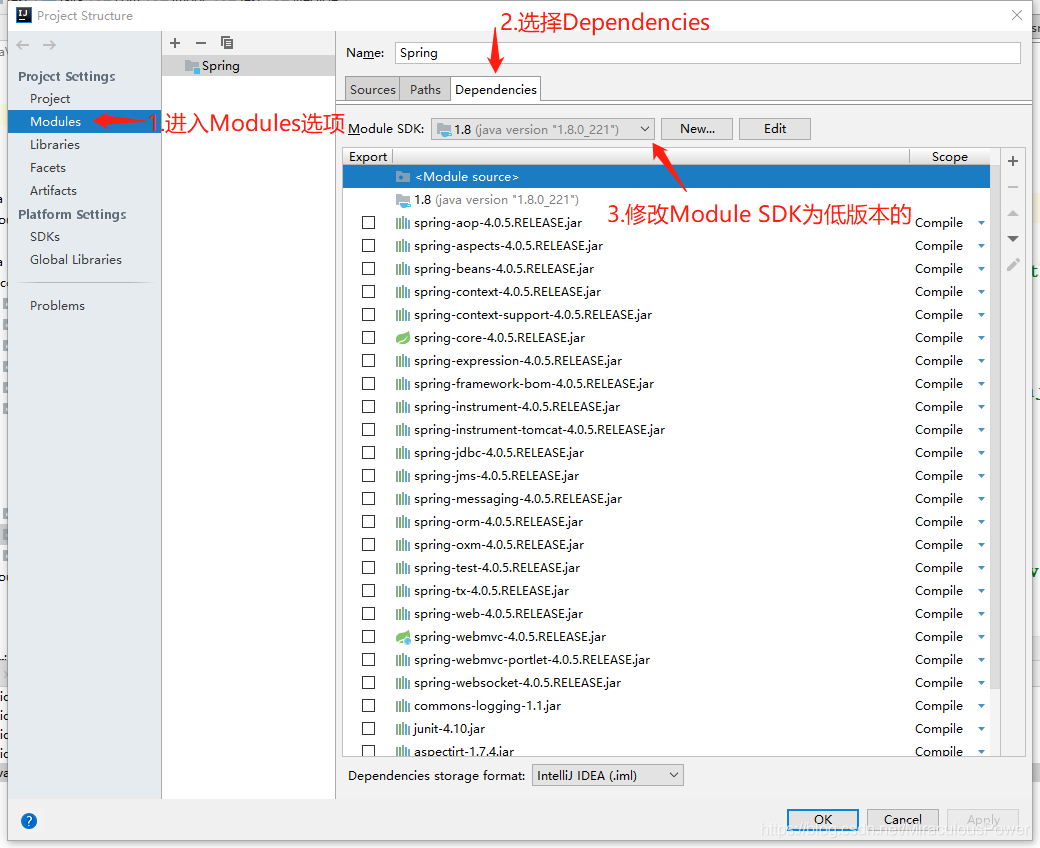Open Artifacts in the sidebar

point(53,191)
